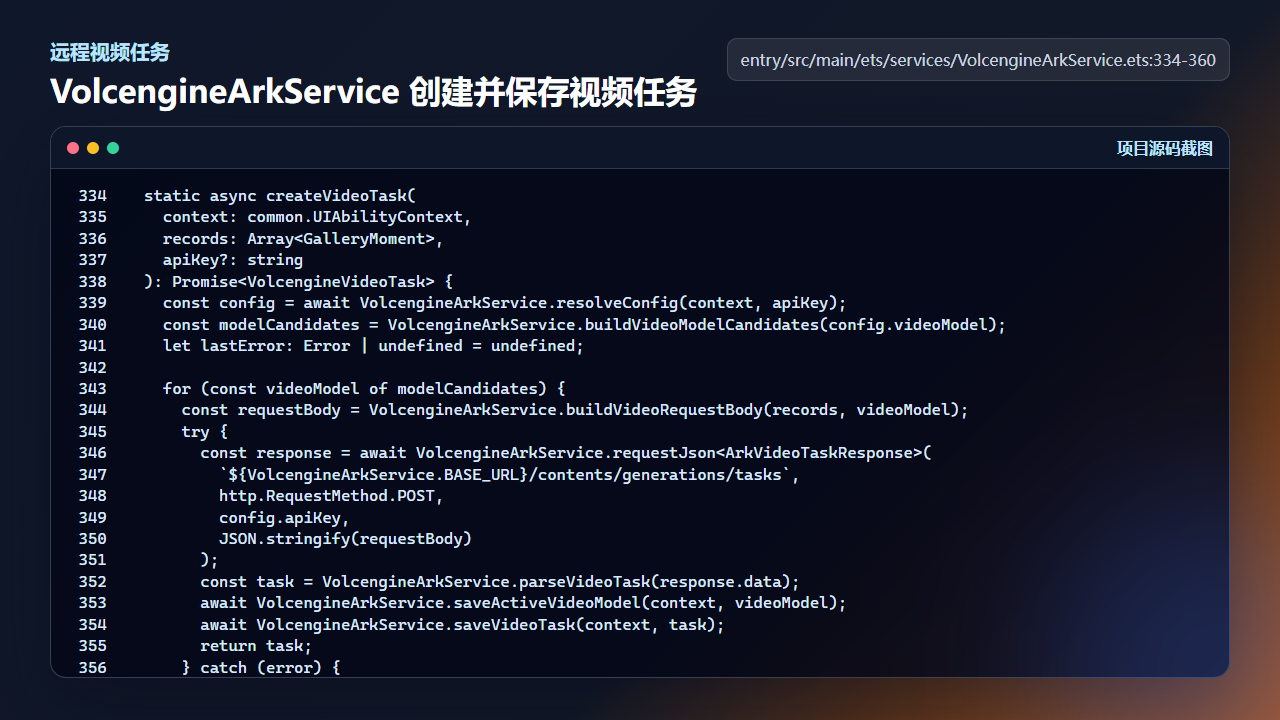Click 'const requestBody' buildVideoRequestBody line
The image size is (1280, 720).
[x=575, y=410]
